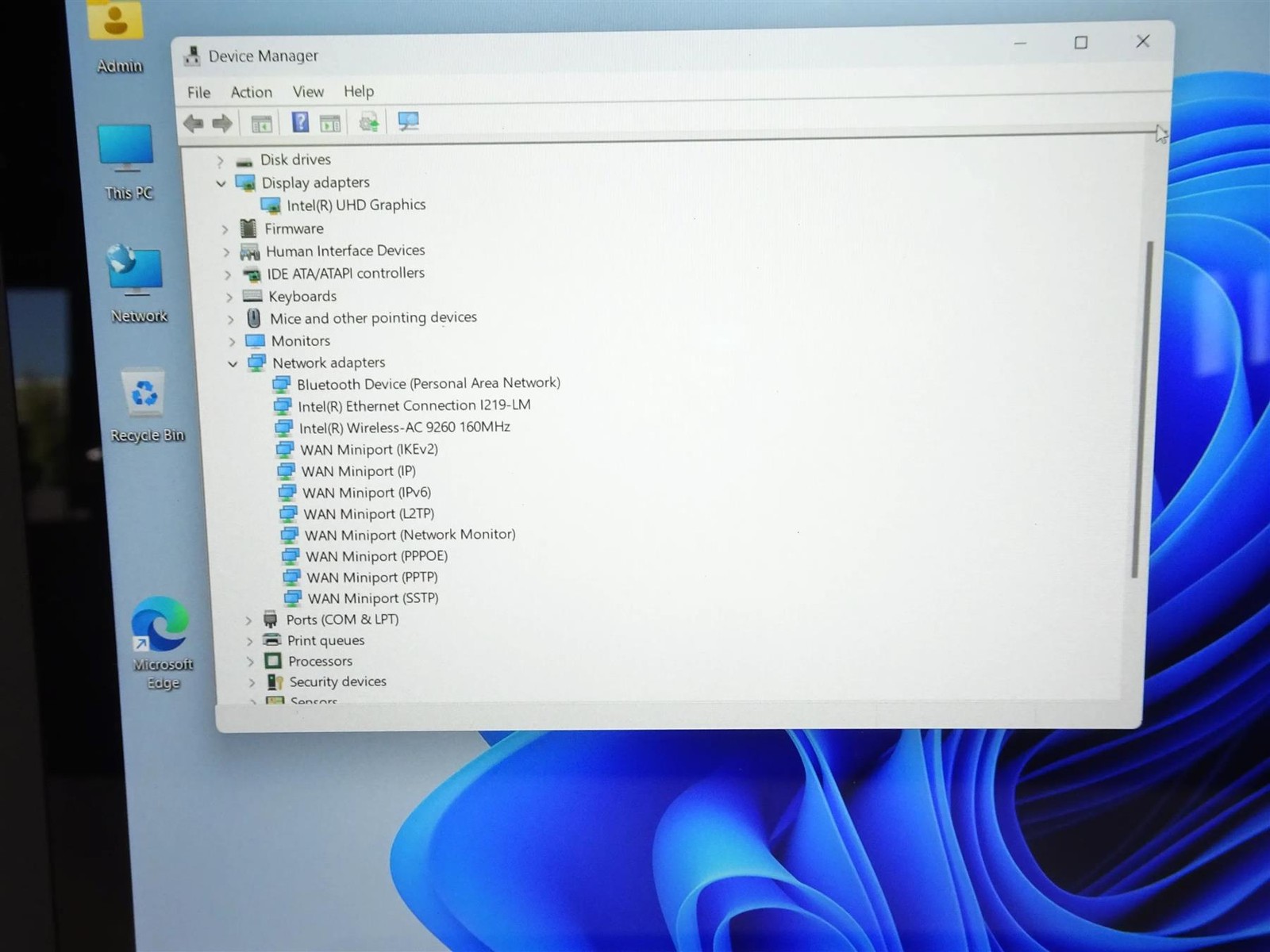The image size is (1270, 952).
Task: Select the Intel(R) UHD Graphics device icon
Action: pyautogui.click(x=271, y=205)
